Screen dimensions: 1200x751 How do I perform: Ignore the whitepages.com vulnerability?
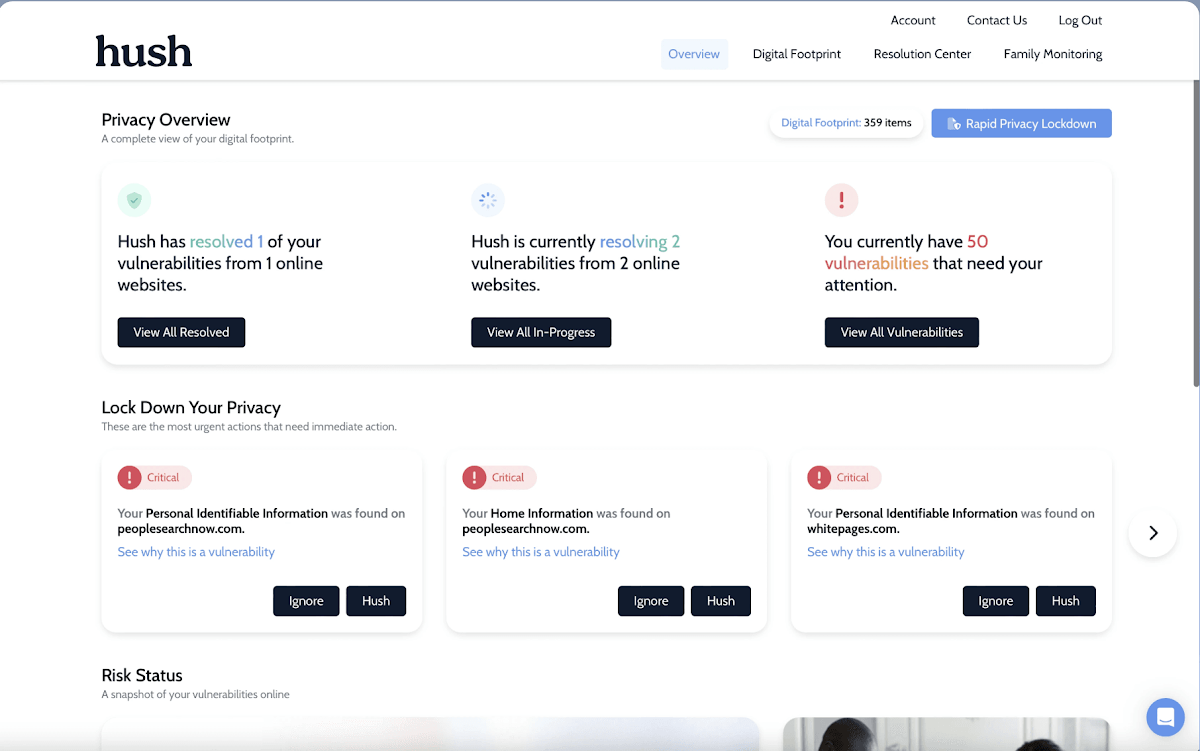click(x=996, y=601)
